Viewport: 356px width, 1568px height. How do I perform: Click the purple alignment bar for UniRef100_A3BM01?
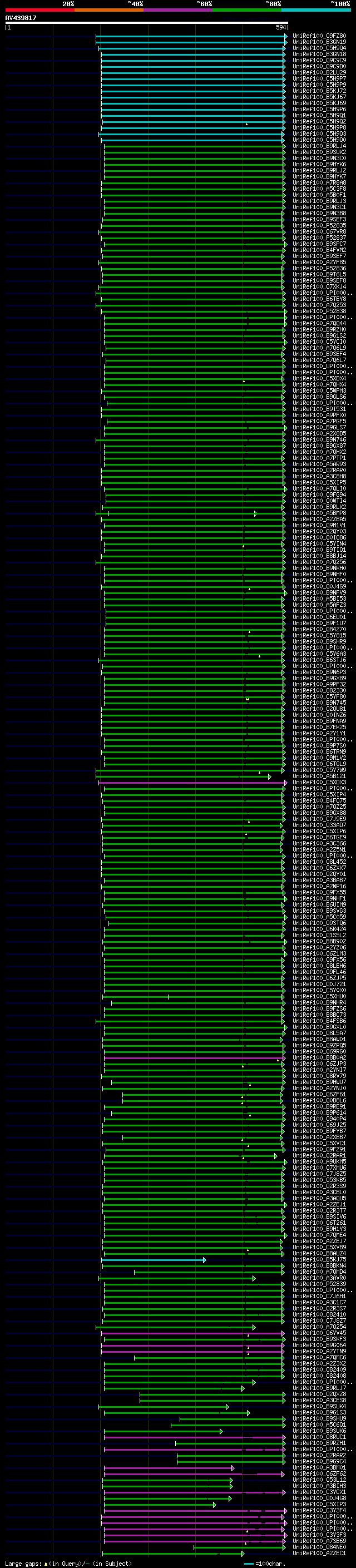tap(169, 1467)
